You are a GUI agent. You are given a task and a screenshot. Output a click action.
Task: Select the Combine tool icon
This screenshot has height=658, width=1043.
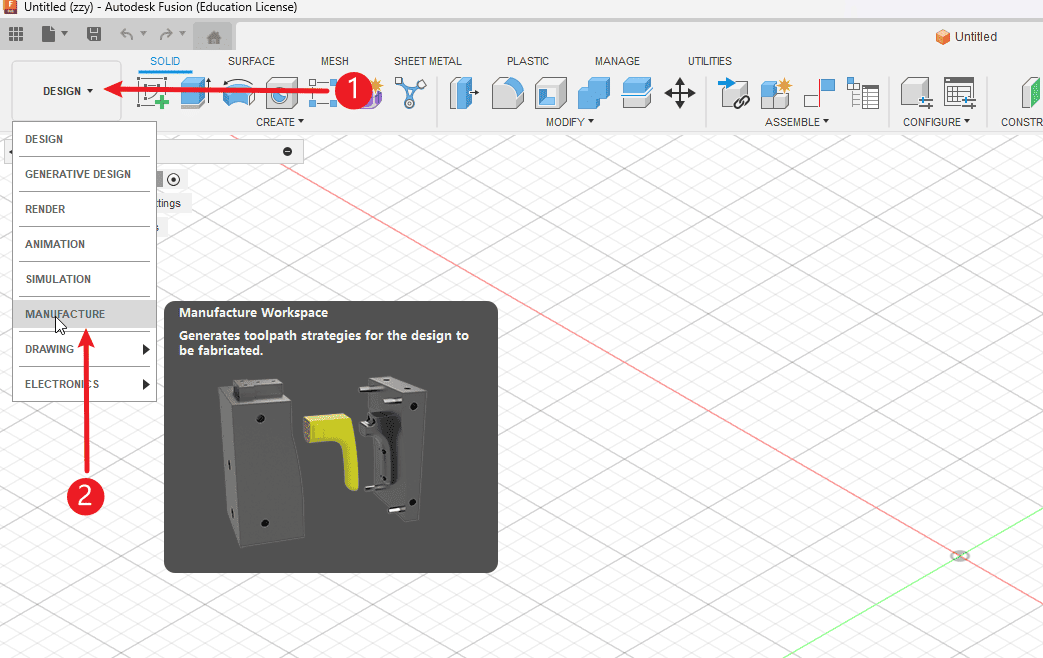click(593, 94)
